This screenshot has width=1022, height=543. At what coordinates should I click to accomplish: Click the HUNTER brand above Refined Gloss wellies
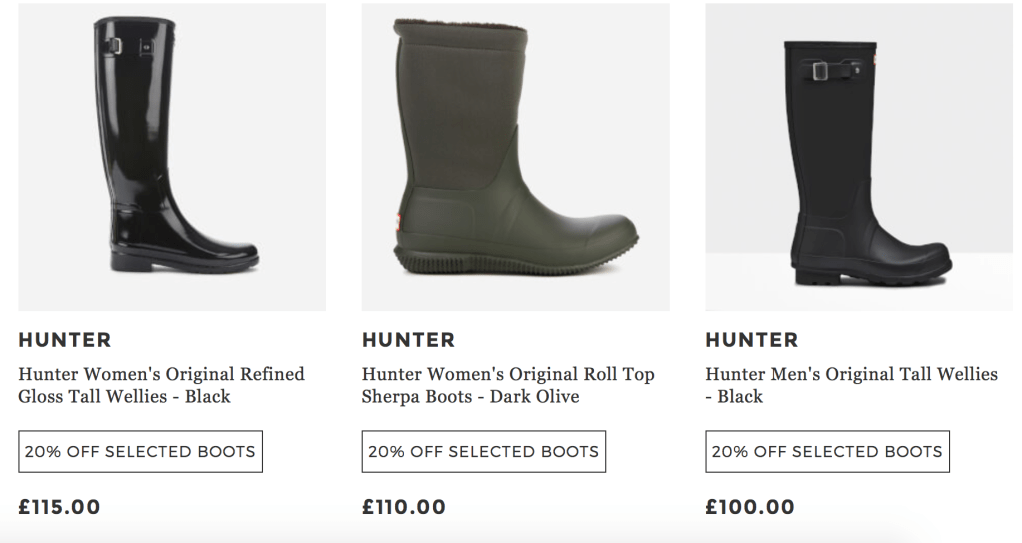pyautogui.click(x=65, y=340)
